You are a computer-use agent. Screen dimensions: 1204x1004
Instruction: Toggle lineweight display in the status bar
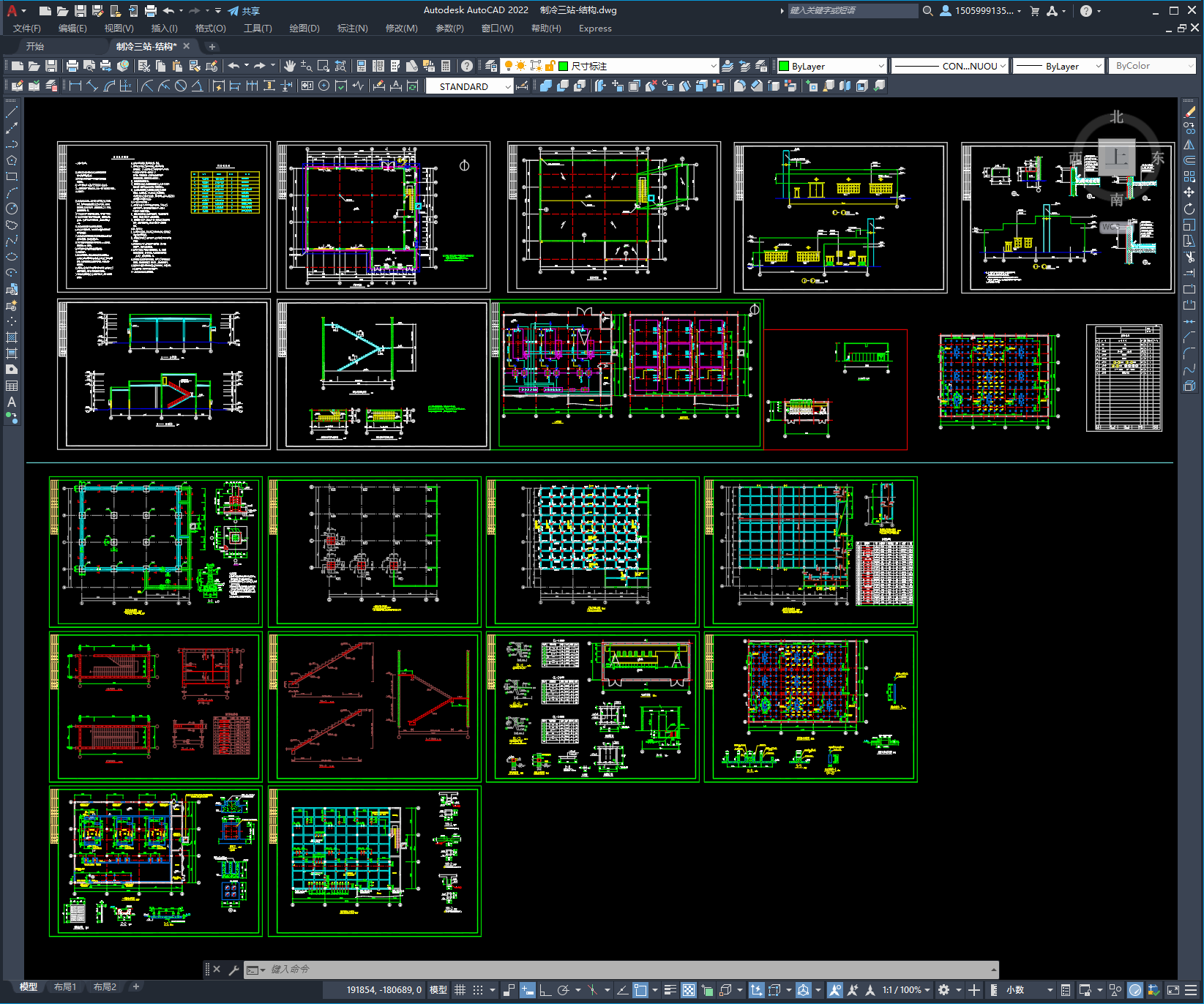[x=670, y=990]
